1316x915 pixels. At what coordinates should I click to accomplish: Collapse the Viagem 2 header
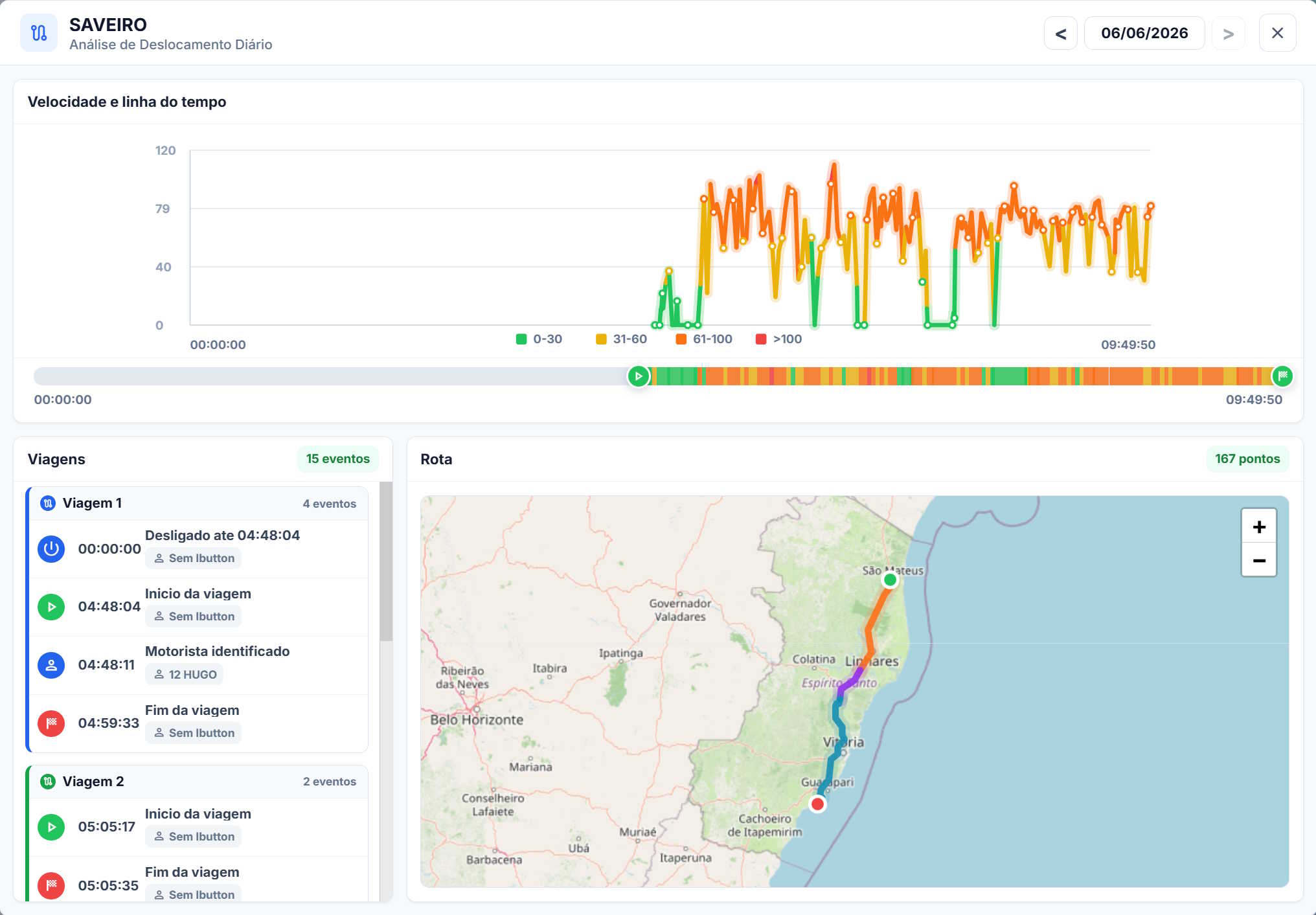[x=198, y=782]
